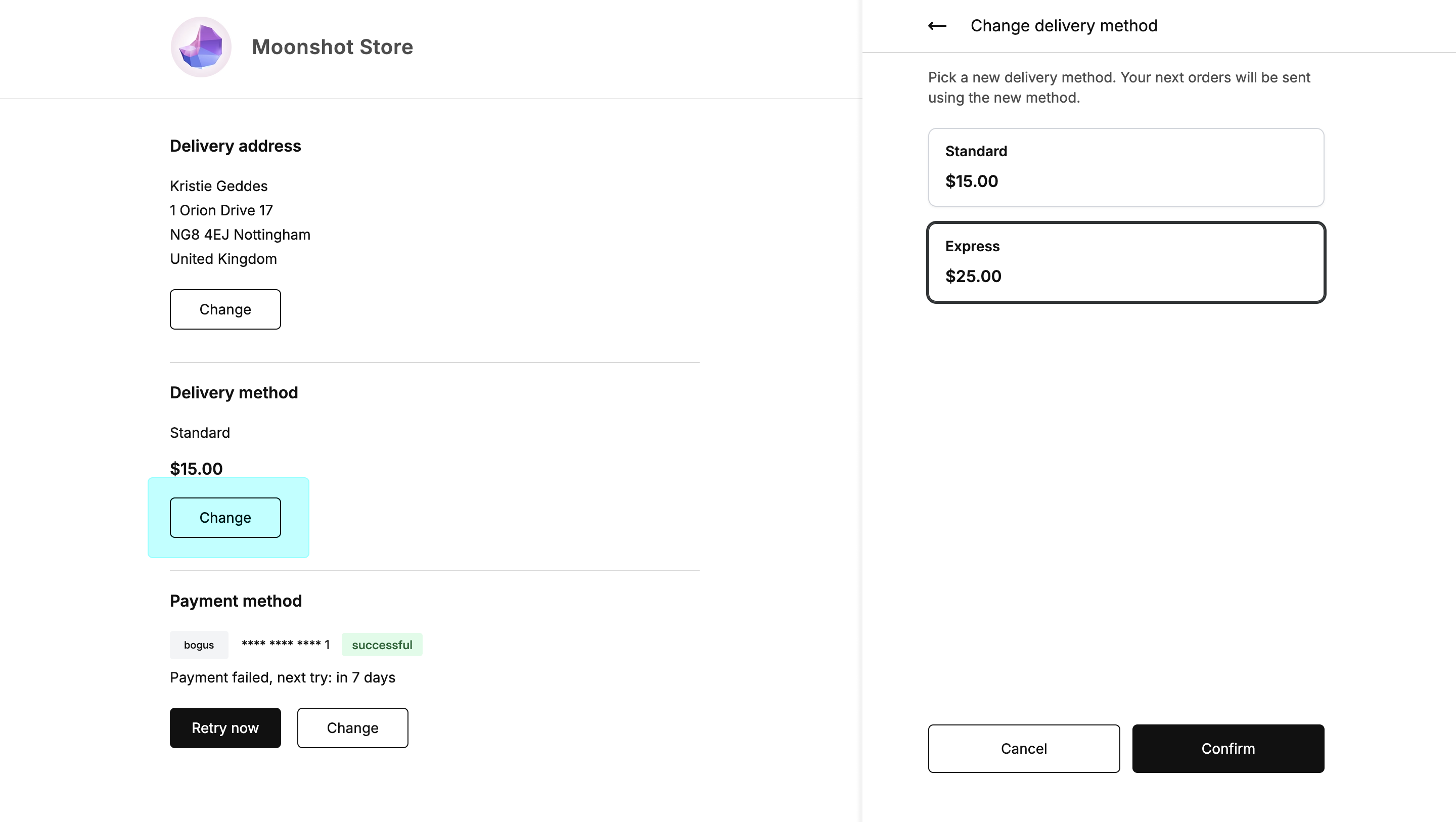Change payment method on subscription
Viewport: 1456px width, 822px height.
point(353,727)
